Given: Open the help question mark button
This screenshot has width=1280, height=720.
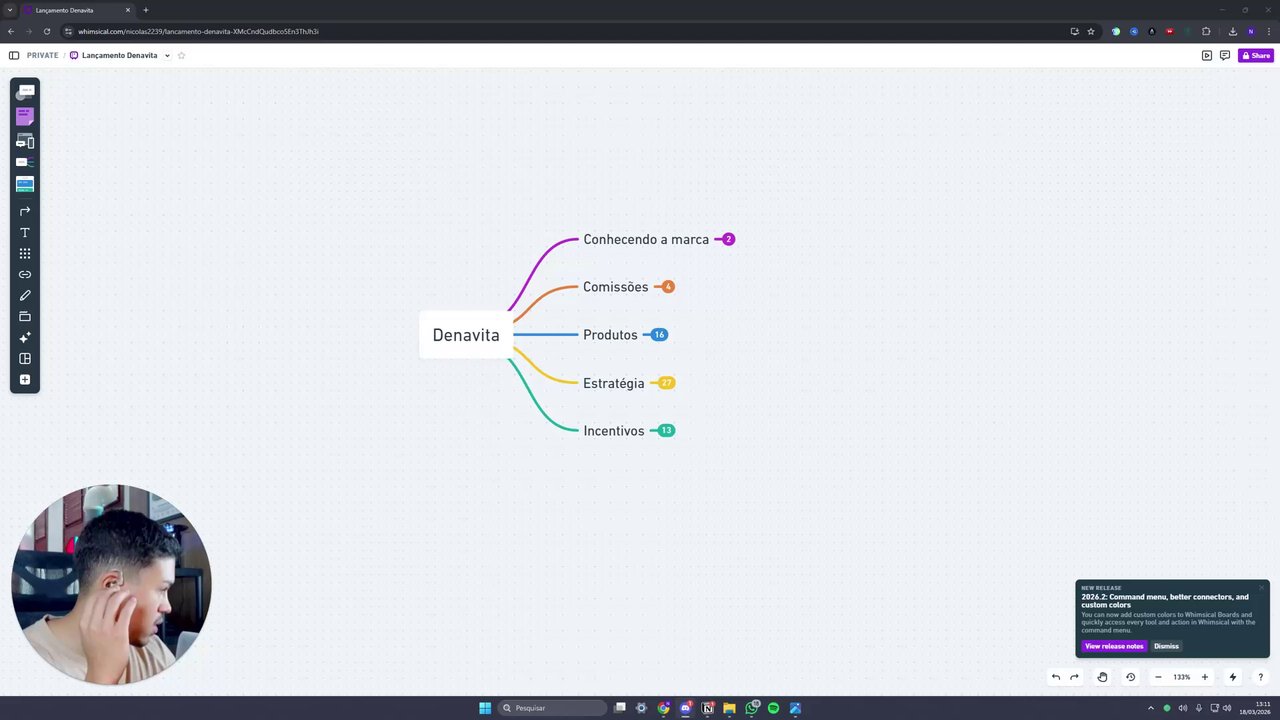Looking at the screenshot, I should pyautogui.click(x=1260, y=677).
